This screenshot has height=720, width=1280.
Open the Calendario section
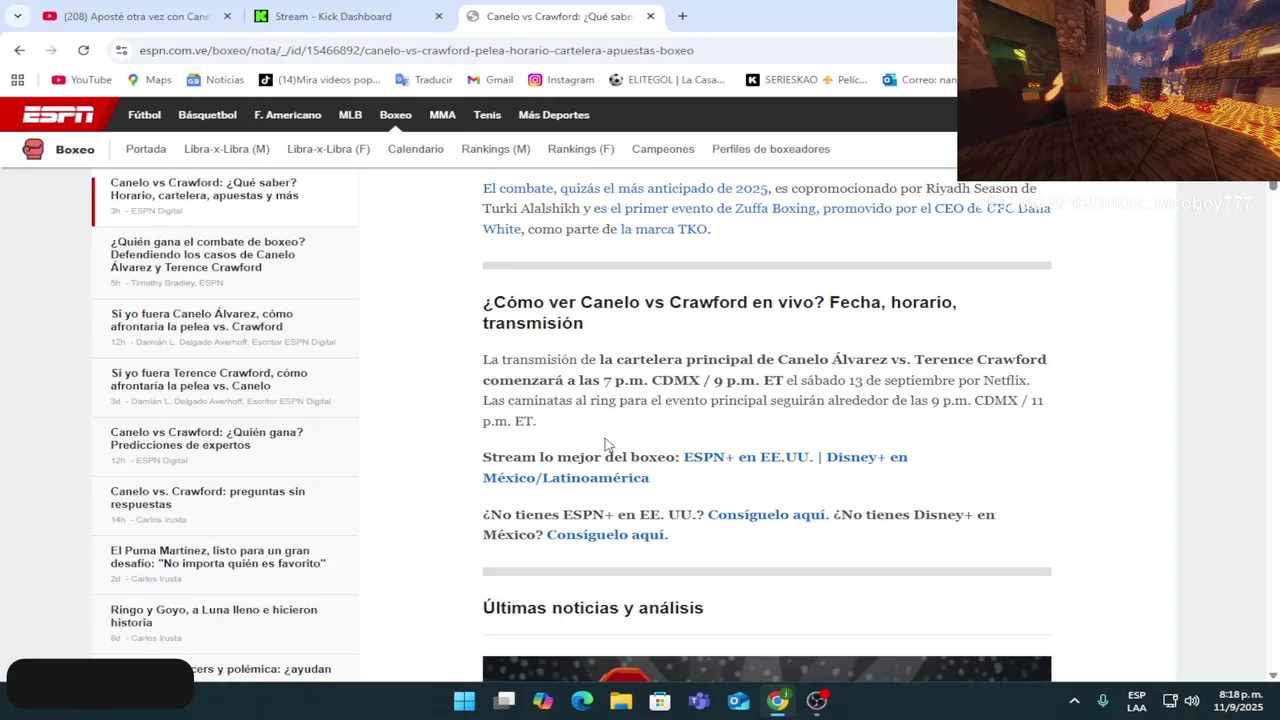coord(416,149)
